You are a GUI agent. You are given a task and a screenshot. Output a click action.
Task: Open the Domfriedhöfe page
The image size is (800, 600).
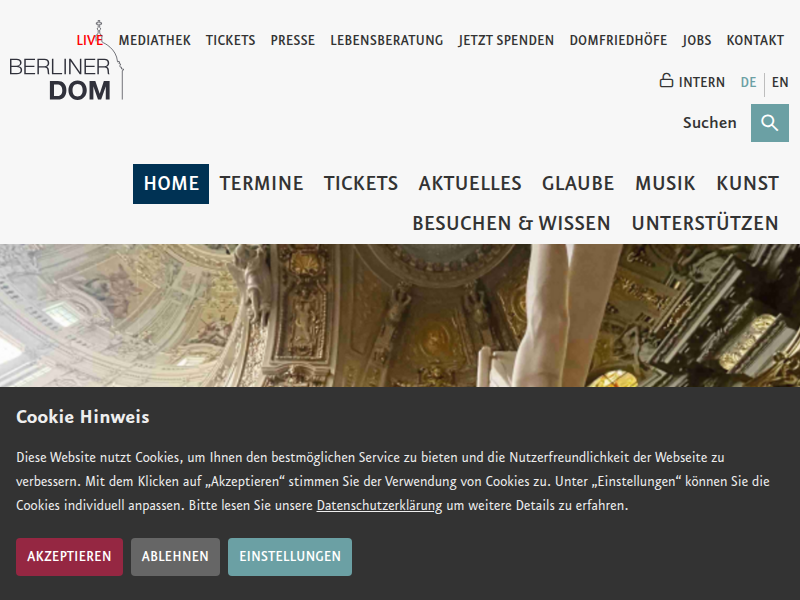618,40
